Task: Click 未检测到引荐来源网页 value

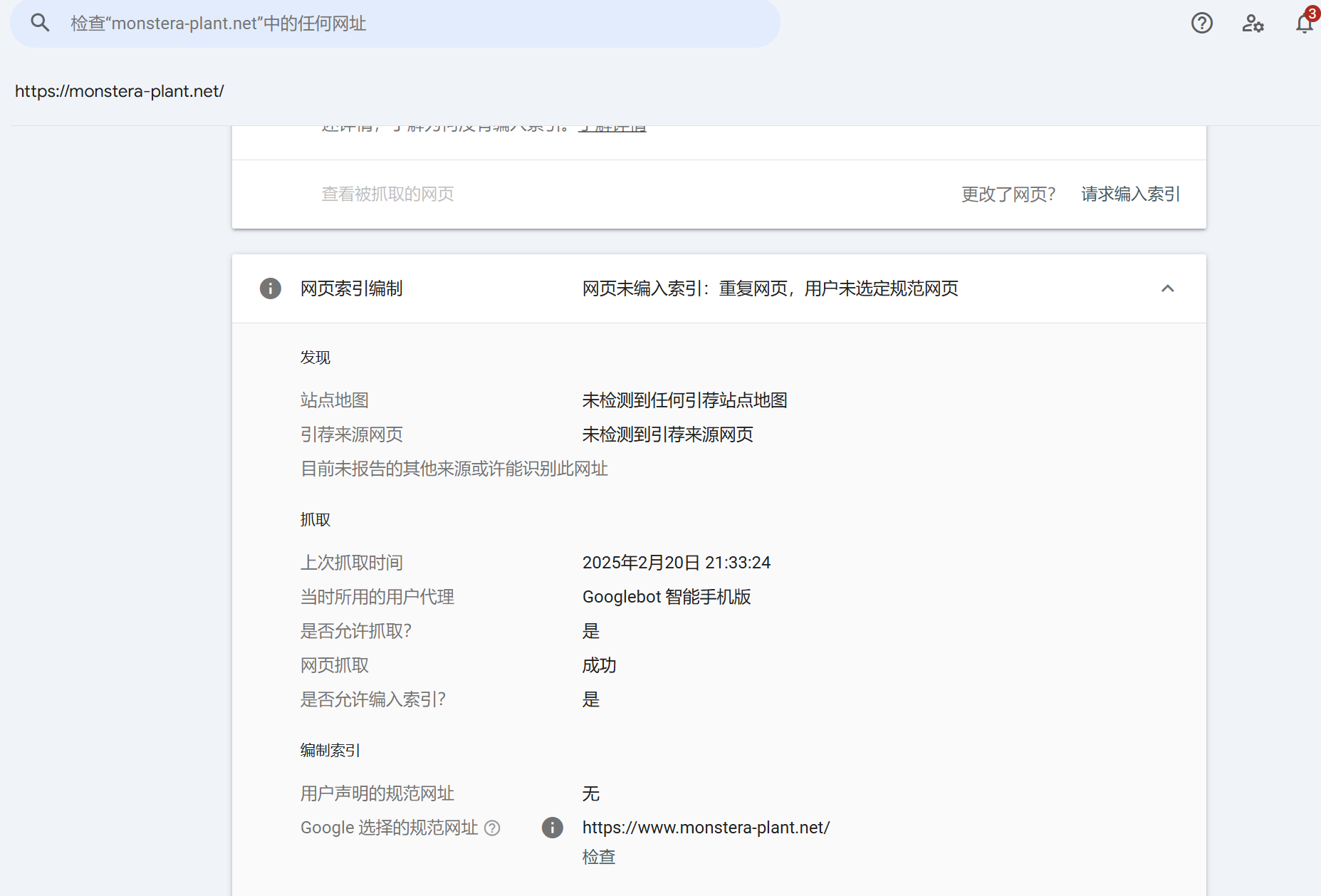Action: pyautogui.click(x=667, y=434)
